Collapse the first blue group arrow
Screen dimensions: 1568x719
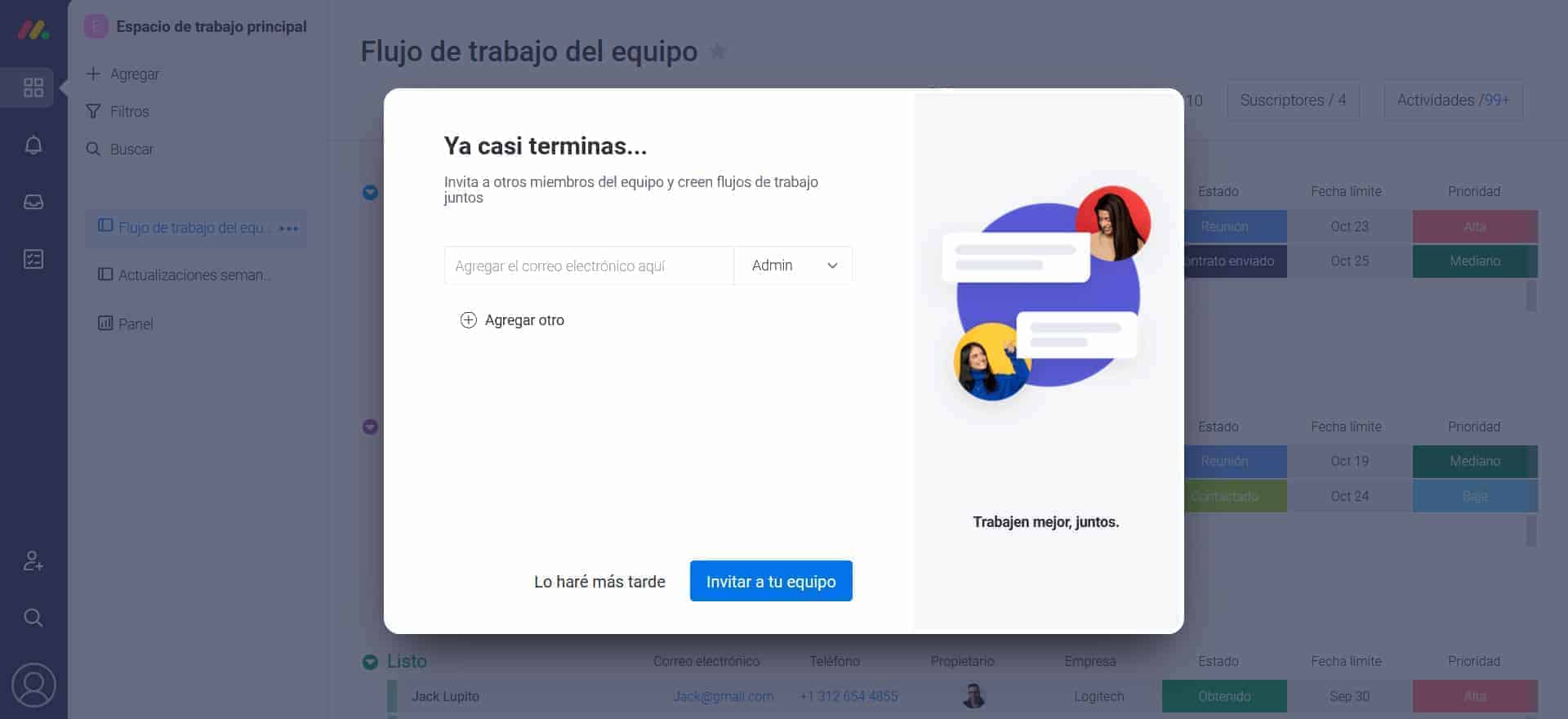click(370, 193)
